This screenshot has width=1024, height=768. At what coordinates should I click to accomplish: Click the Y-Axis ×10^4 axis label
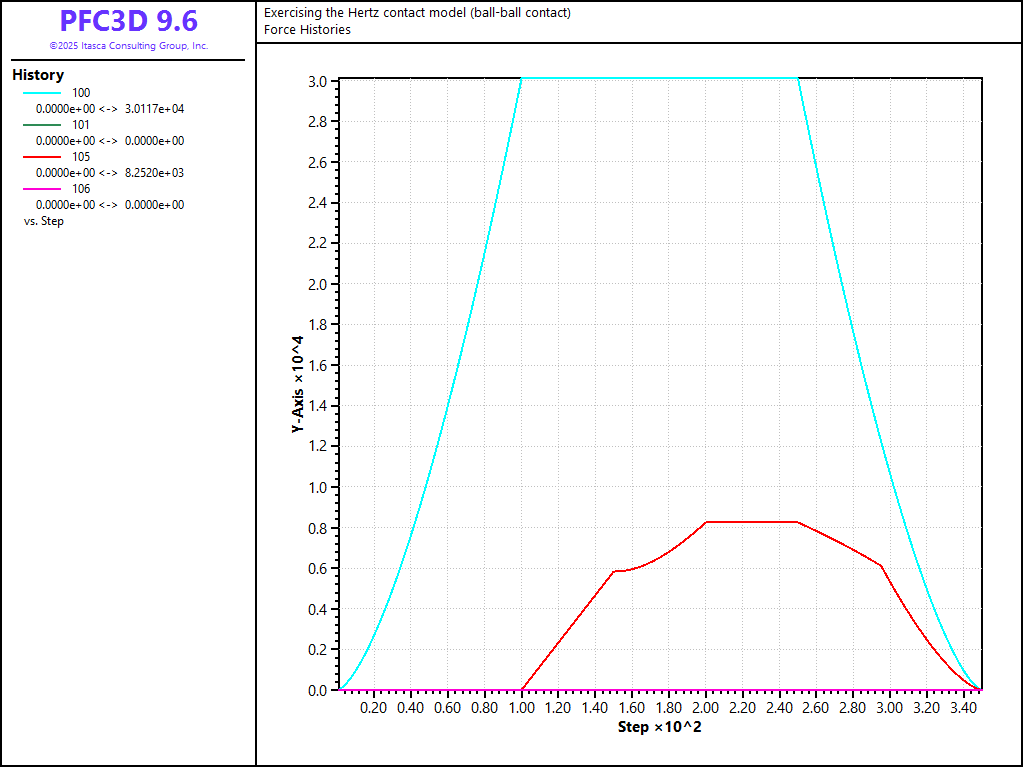point(297,383)
